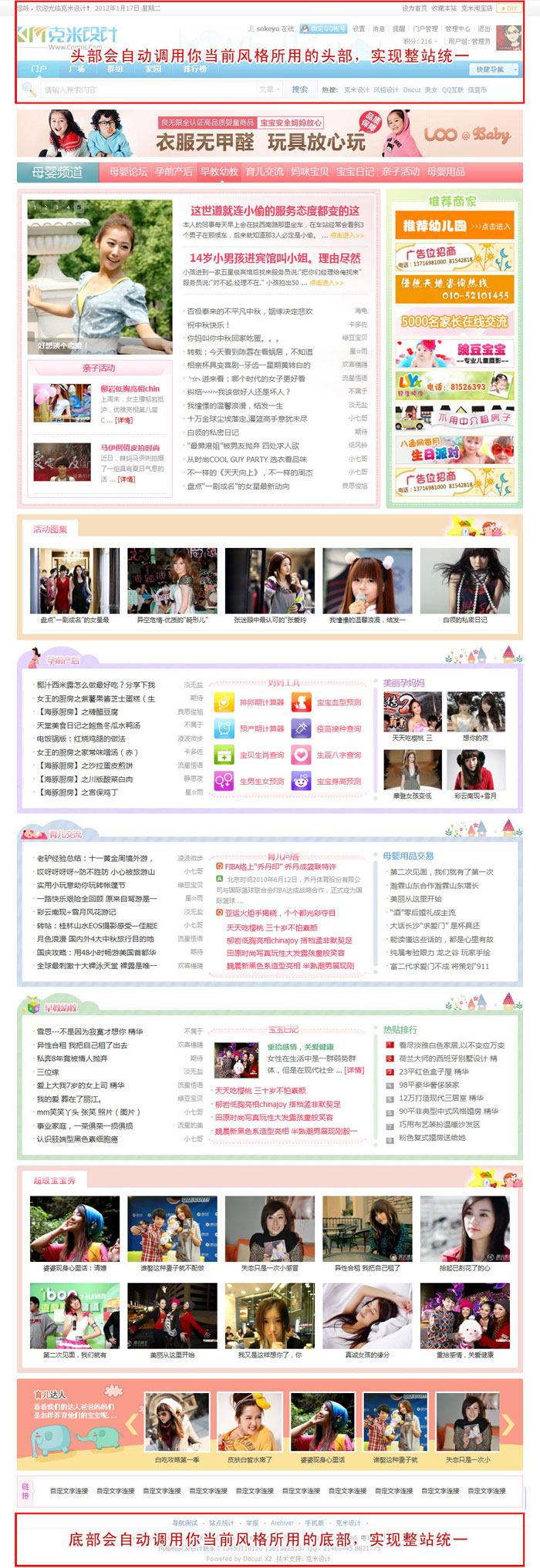The width and height of the screenshot is (540, 1568).
Task: Open 母婴用品 in channel menu
Action: click(x=446, y=172)
